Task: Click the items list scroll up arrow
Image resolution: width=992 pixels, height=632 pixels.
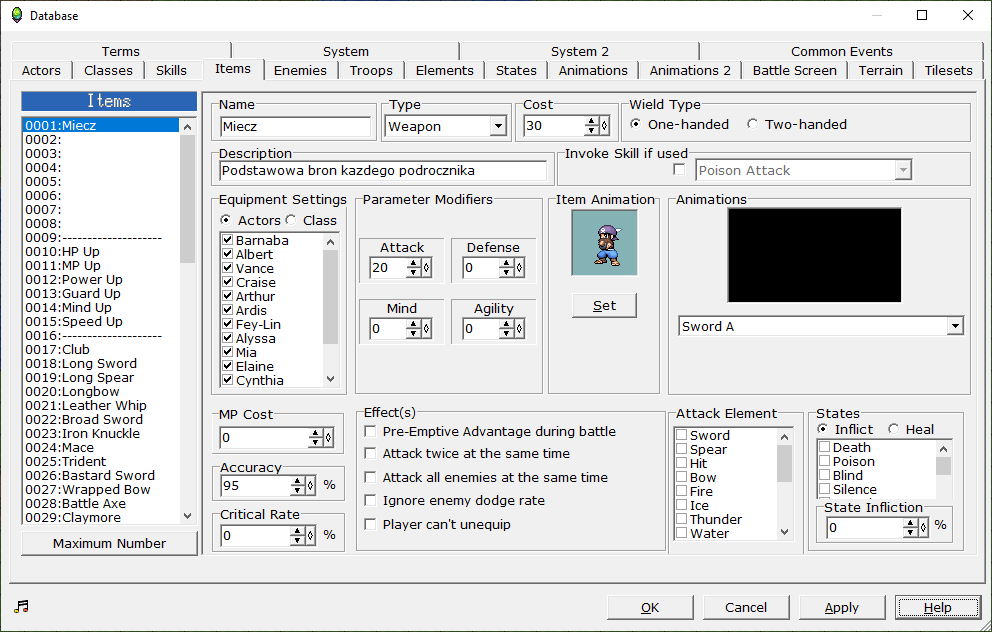Action: (x=187, y=127)
